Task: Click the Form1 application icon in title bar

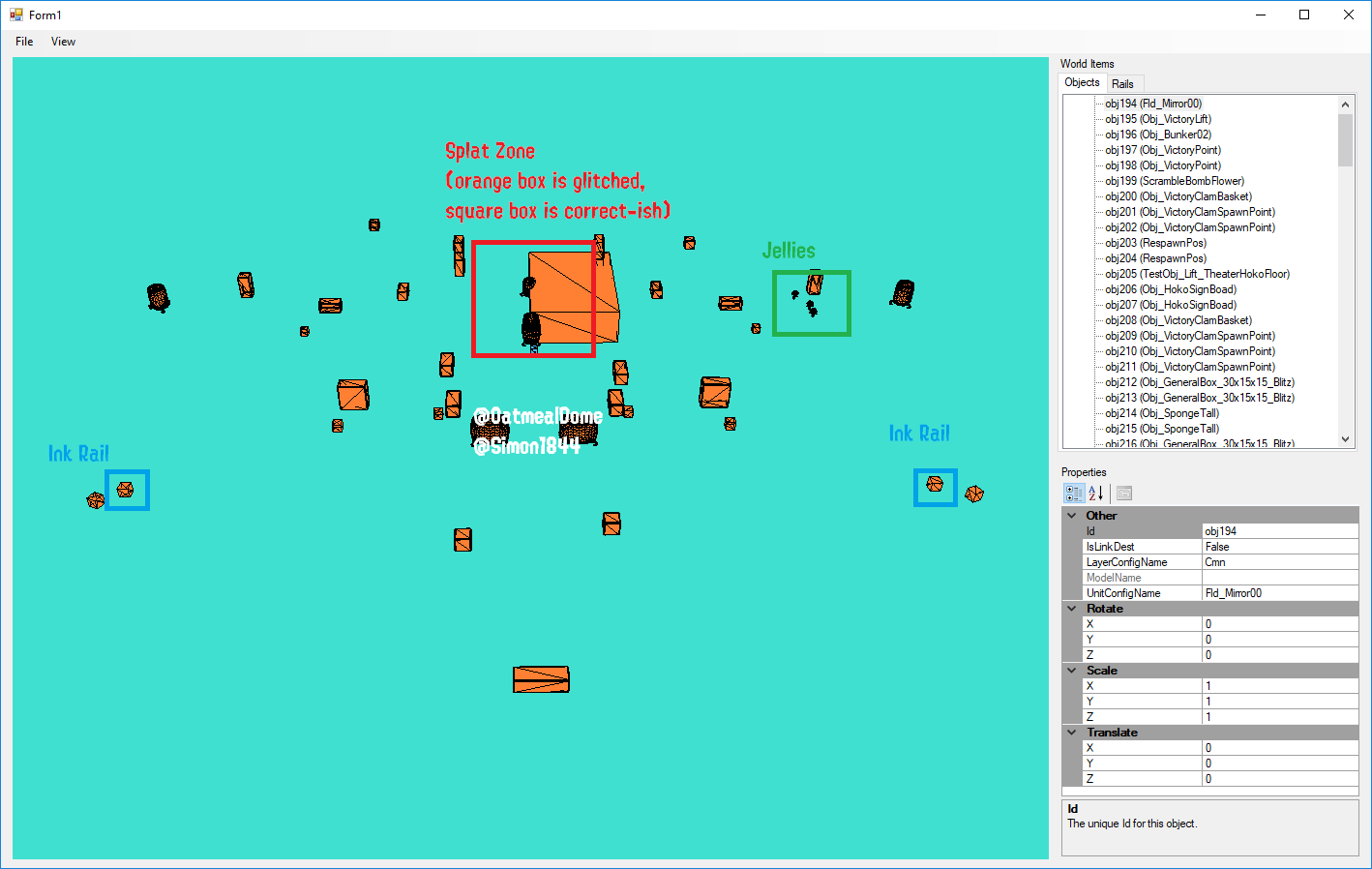Action: pos(15,15)
